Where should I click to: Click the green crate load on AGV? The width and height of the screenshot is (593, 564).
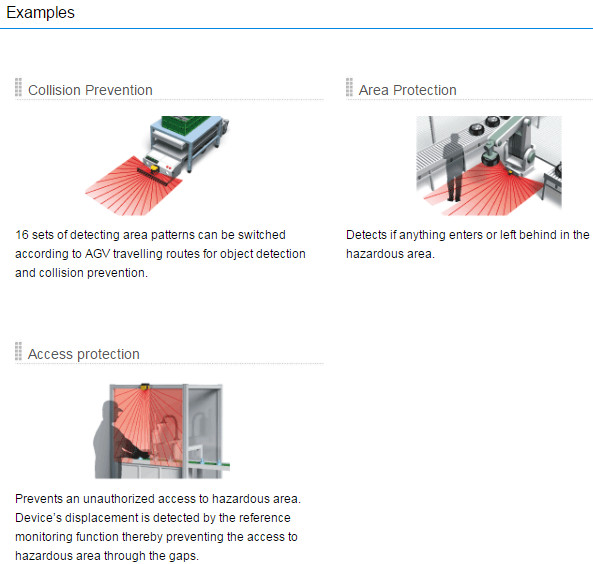coord(184,124)
